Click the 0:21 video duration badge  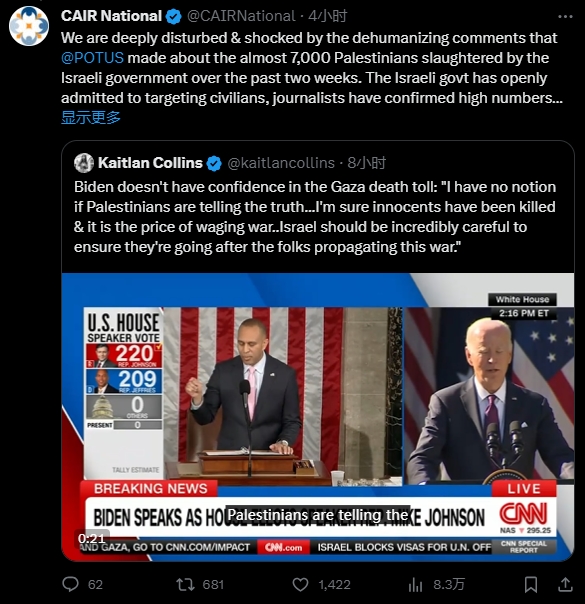(92, 538)
